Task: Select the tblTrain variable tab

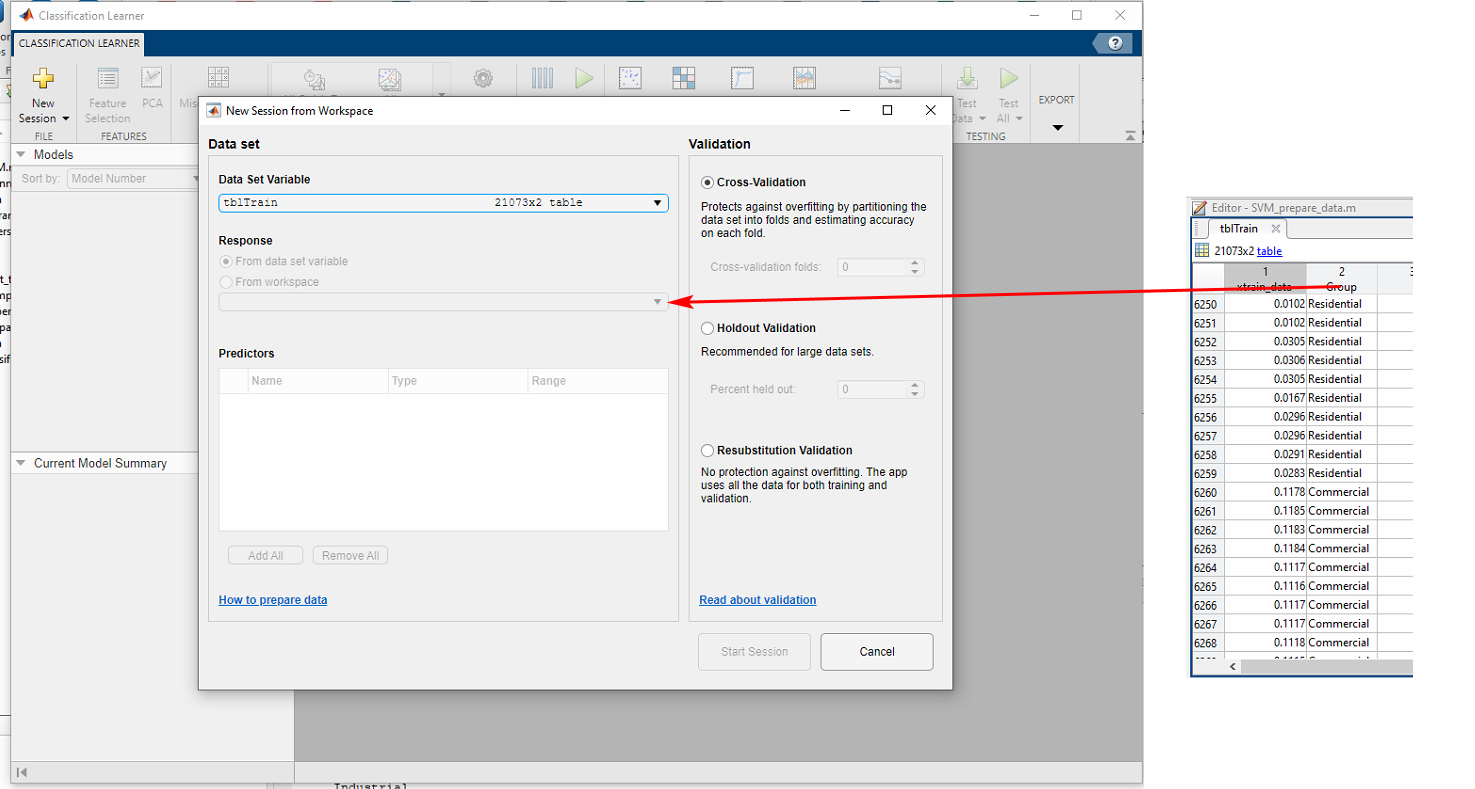Action: tap(1239, 229)
